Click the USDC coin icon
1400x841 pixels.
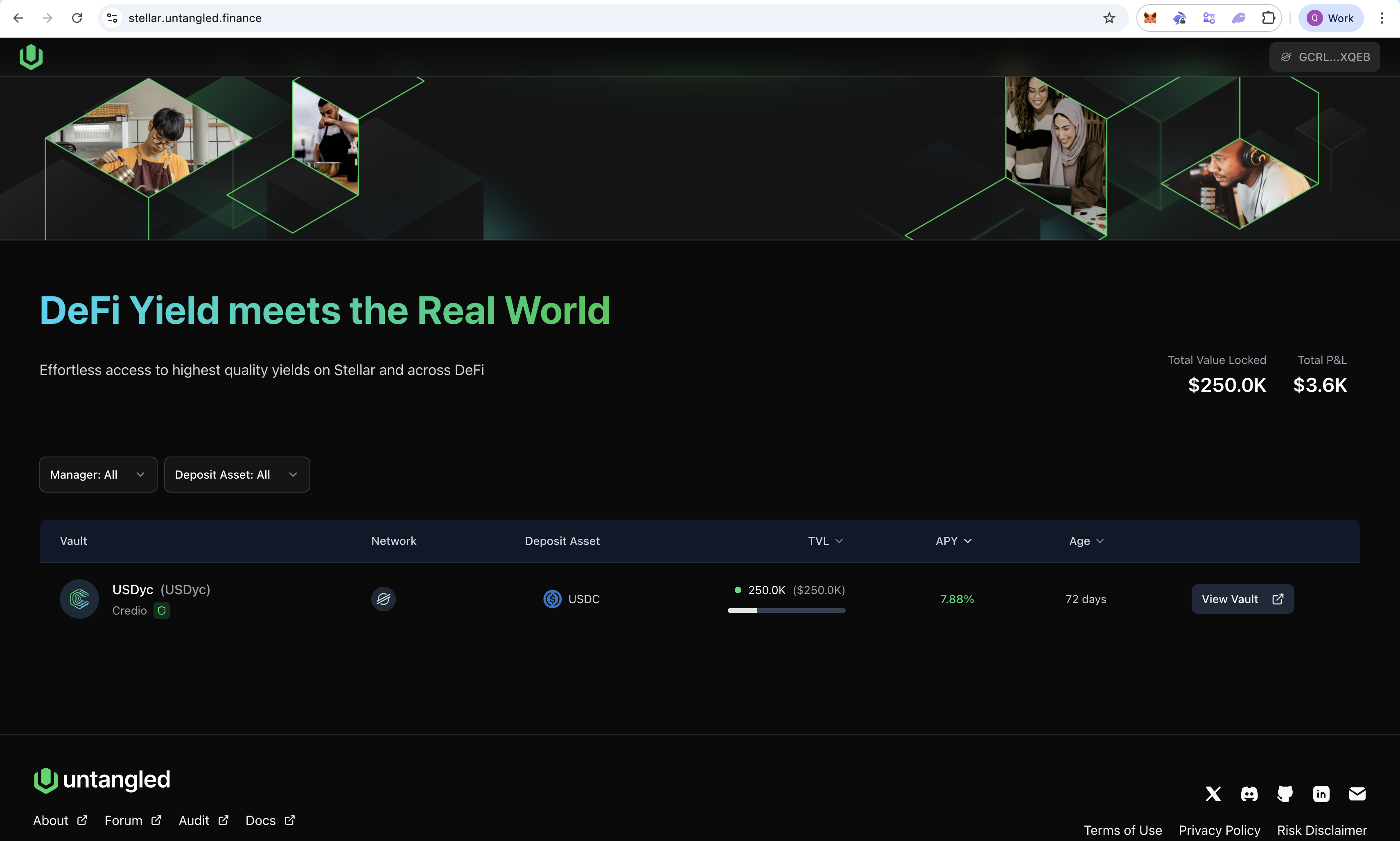[552, 599]
